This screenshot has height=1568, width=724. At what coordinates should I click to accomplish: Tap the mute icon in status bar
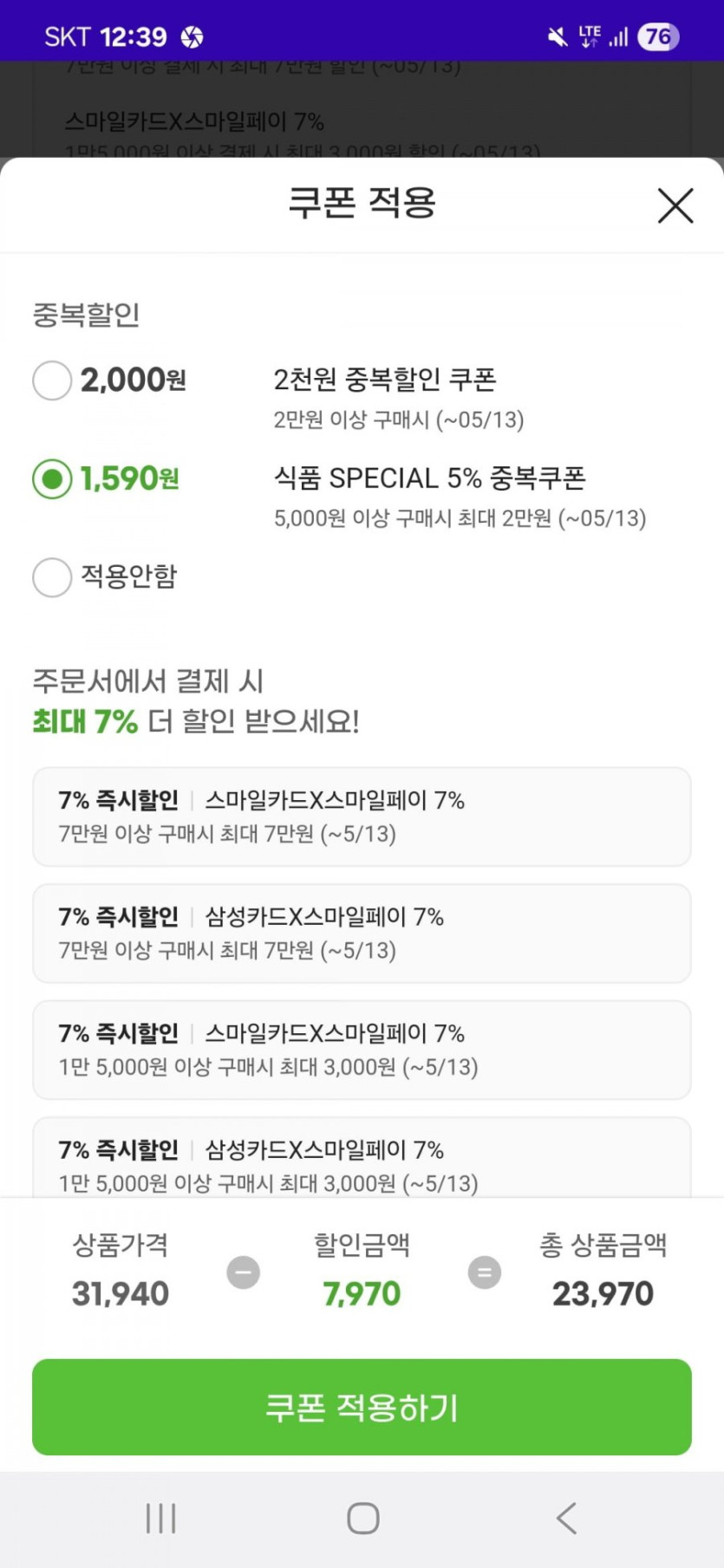pyautogui.click(x=557, y=36)
